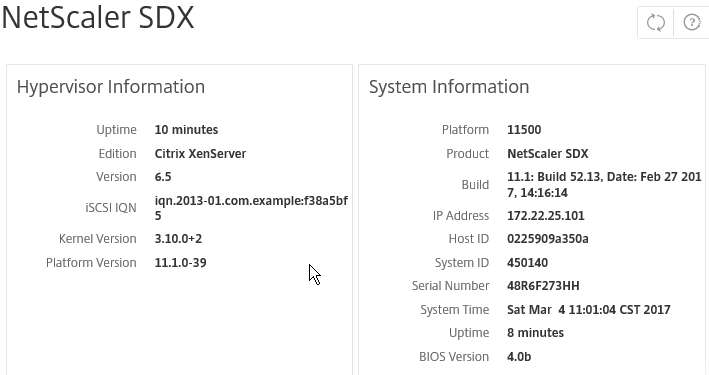Click the Platform value 11500
Viewport: 709px width, 375px height.
[524, 130]
